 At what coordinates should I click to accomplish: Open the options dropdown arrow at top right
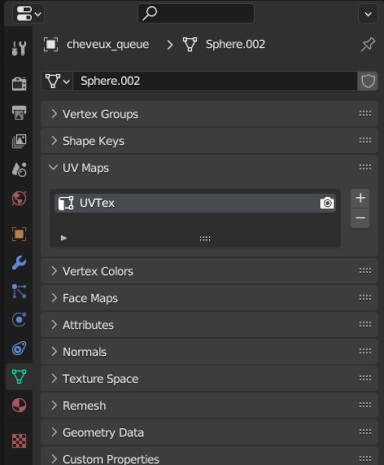click(368, 14)
